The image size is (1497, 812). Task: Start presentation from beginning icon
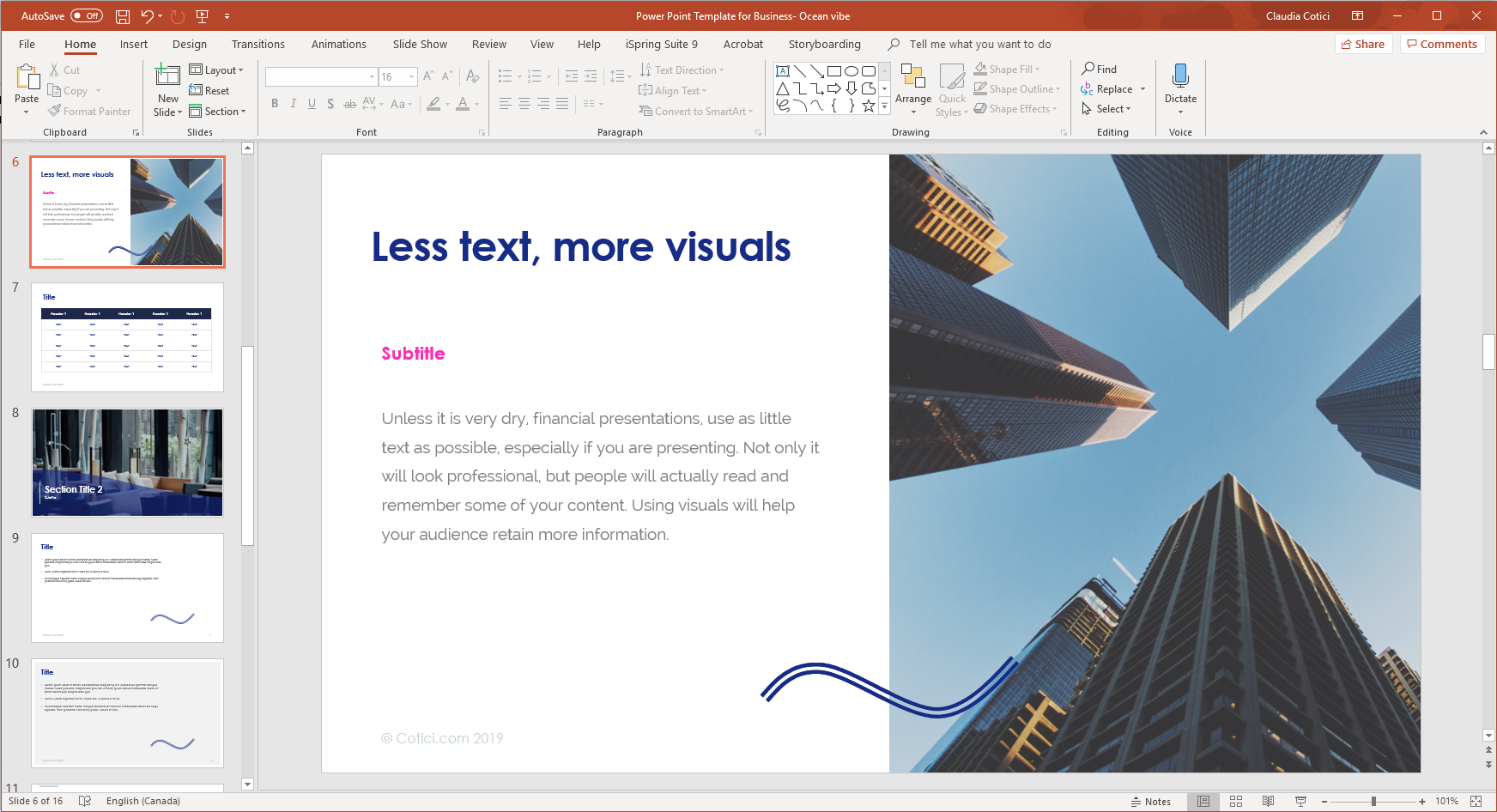tap(202, 16)
